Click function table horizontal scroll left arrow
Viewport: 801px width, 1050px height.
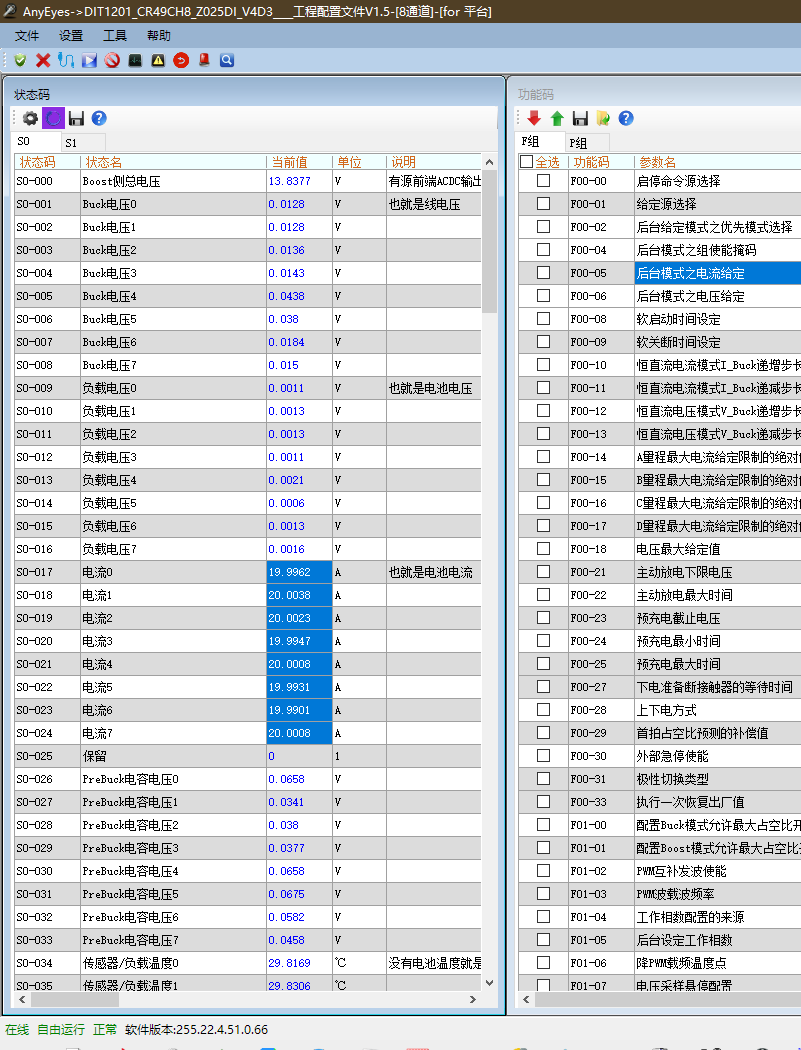pyautogui.click(x=526, y=999)
